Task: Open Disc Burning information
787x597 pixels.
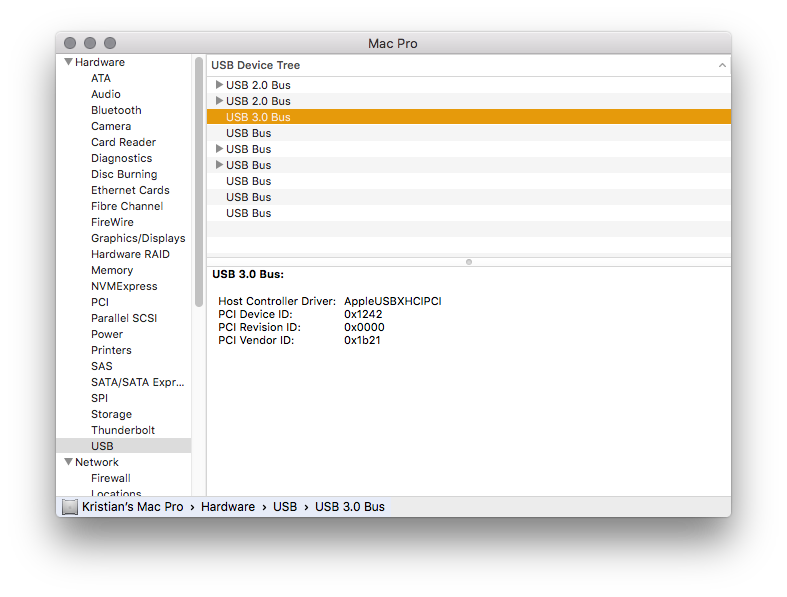Action: 124,174
